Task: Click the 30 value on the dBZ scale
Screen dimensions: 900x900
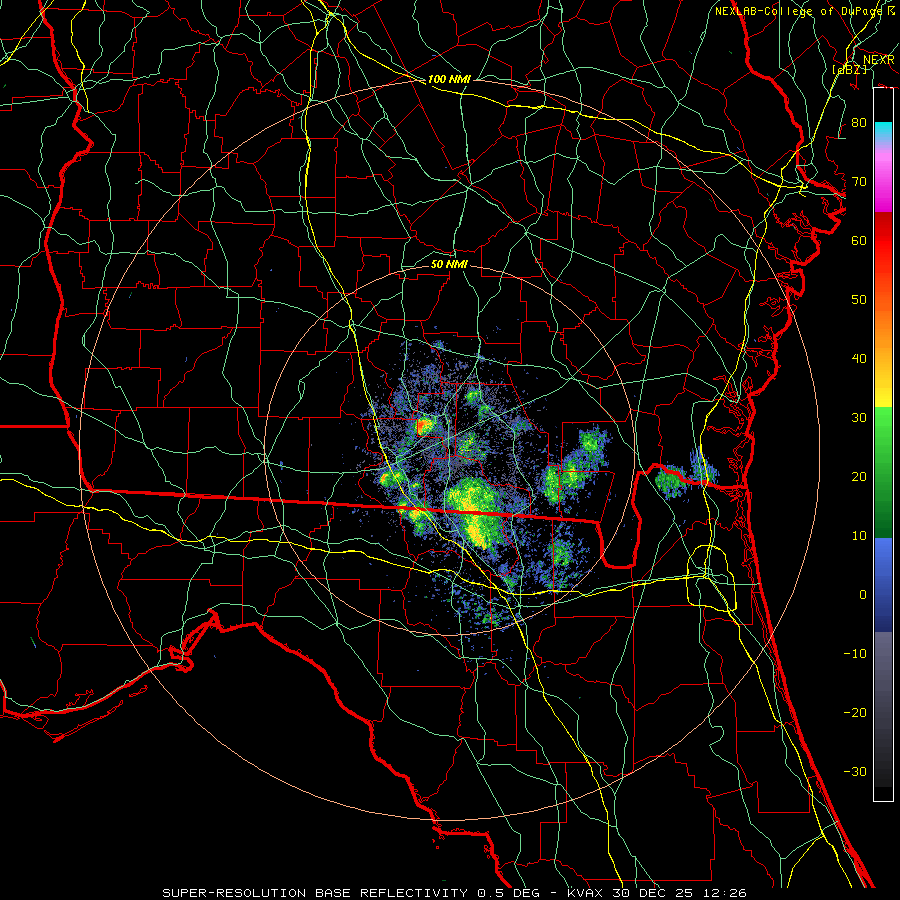Action: 859,418
